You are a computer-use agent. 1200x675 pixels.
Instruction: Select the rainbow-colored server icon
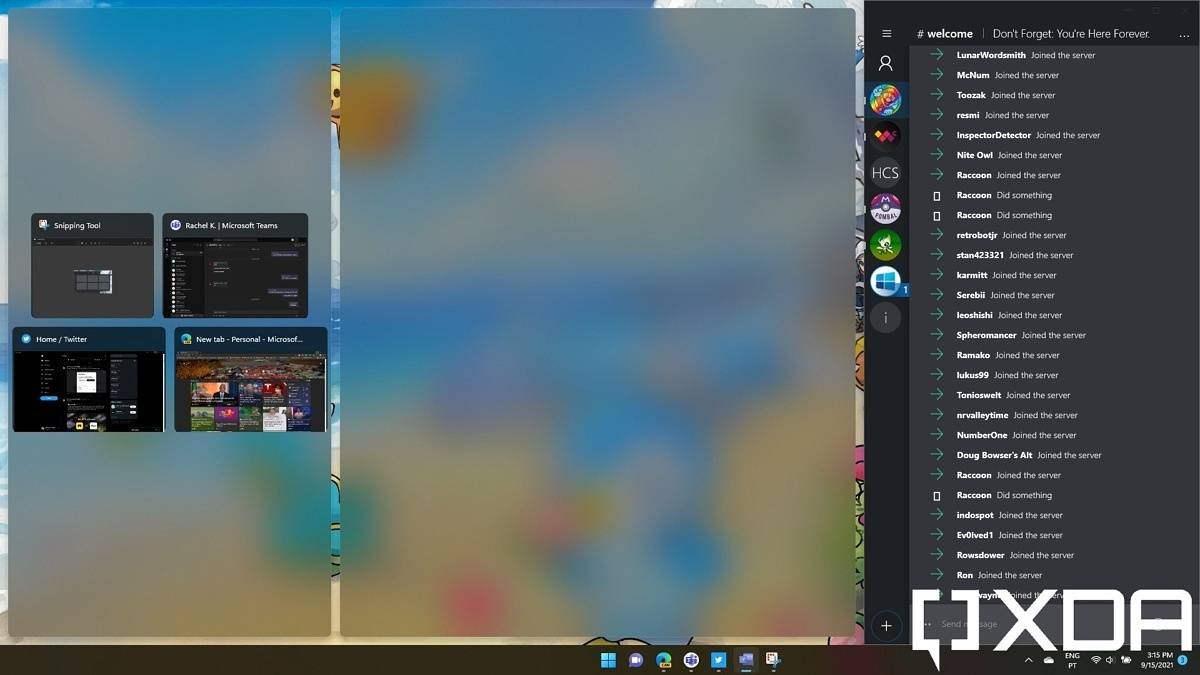[885, 100]
